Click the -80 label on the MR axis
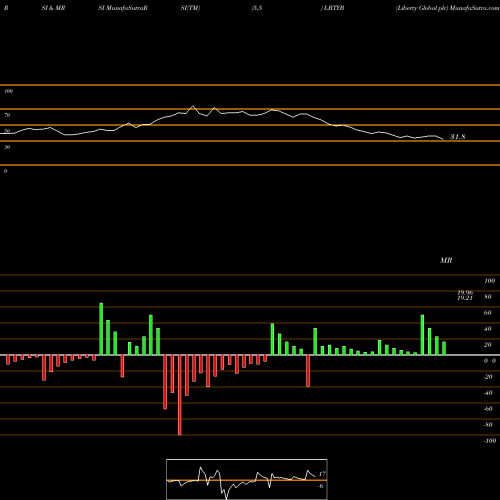 tap(488, 425)
